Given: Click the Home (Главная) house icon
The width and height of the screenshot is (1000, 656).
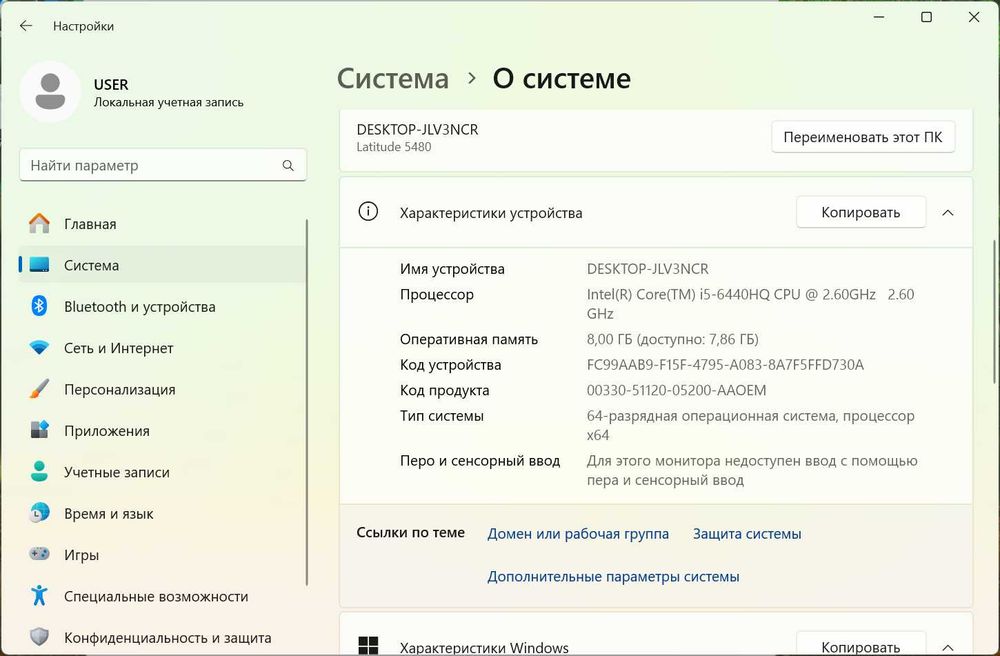Looking at the screenshot, I should point(39,224).
